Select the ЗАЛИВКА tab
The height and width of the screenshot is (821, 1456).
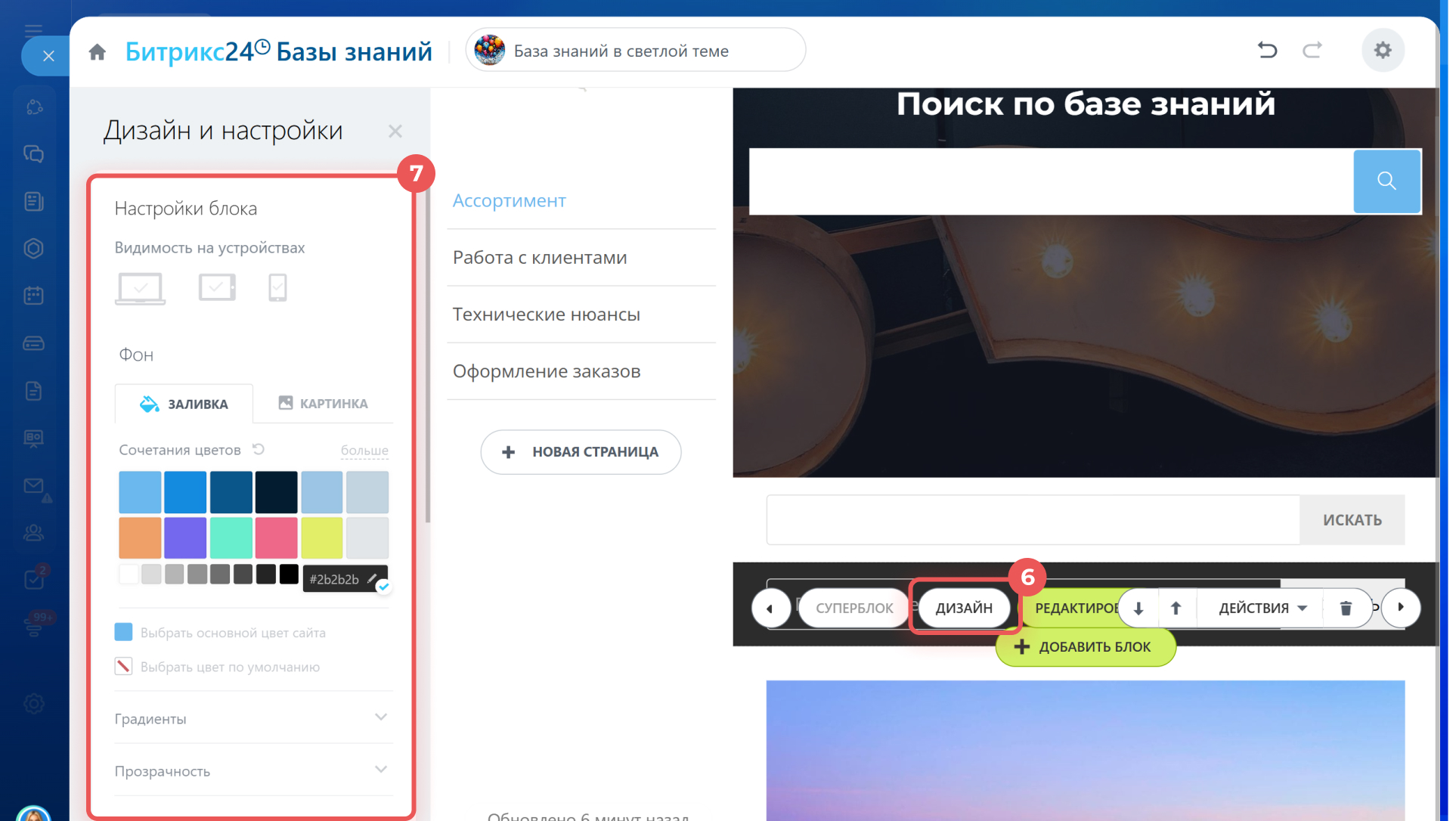tap(184, 404)
